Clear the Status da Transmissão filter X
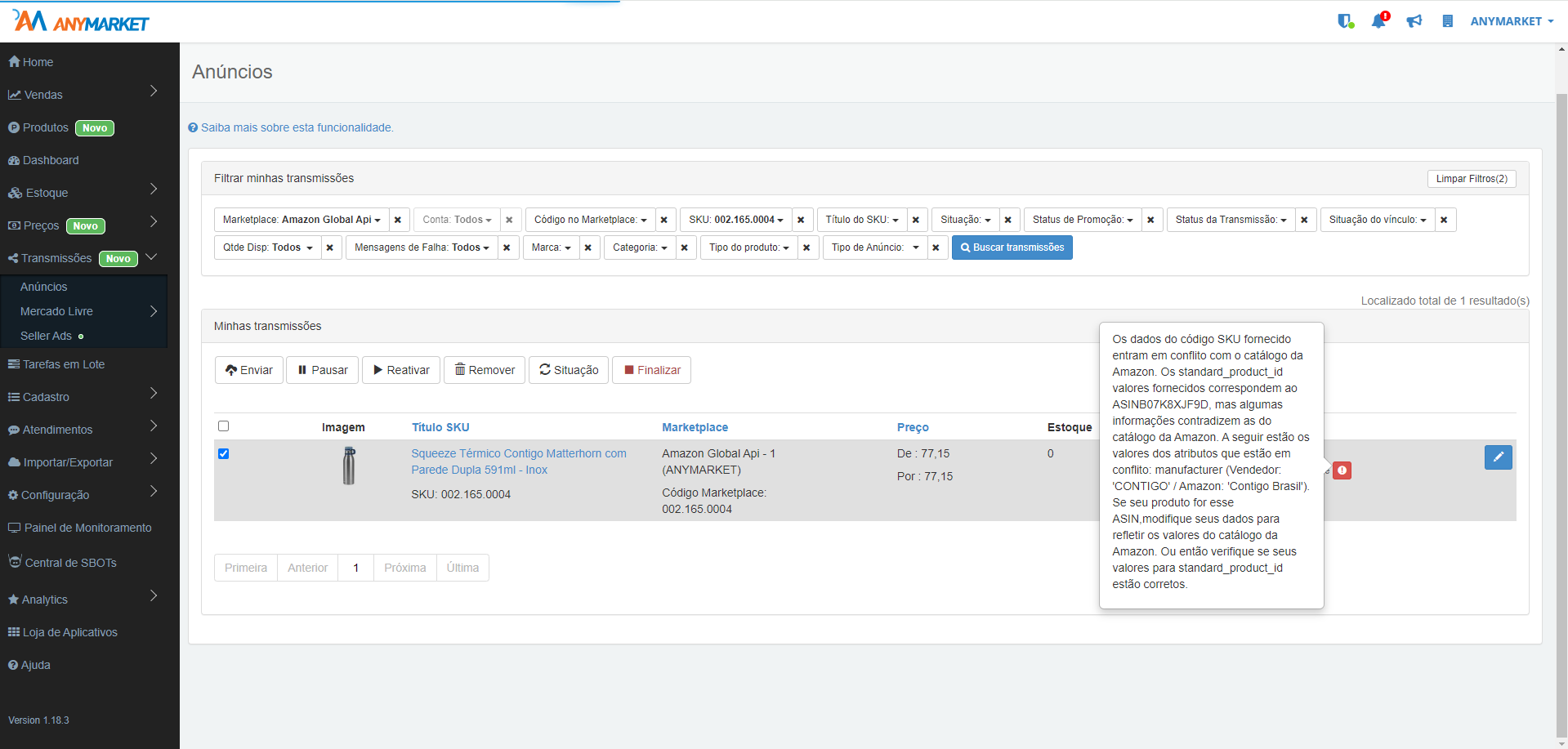Viewport: 1568px width, 749px height. point(1305,220)
